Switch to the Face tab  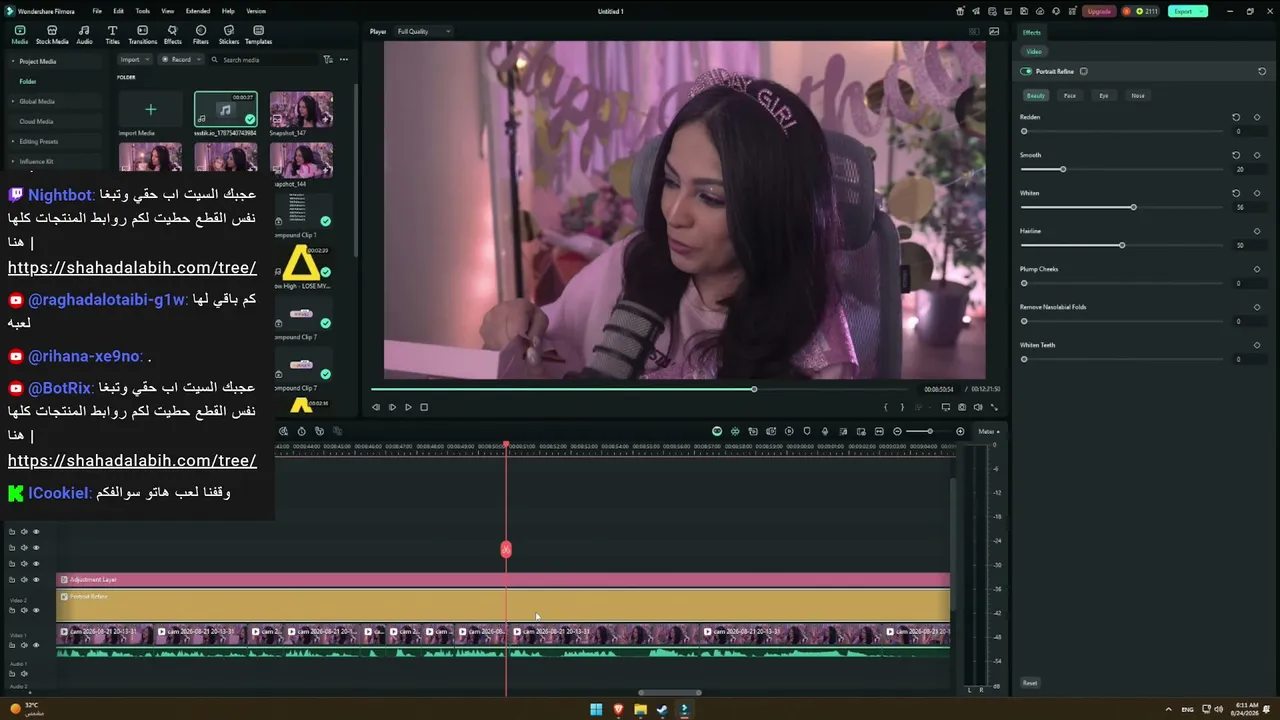pyautogui.click(x=1070, y=96)
